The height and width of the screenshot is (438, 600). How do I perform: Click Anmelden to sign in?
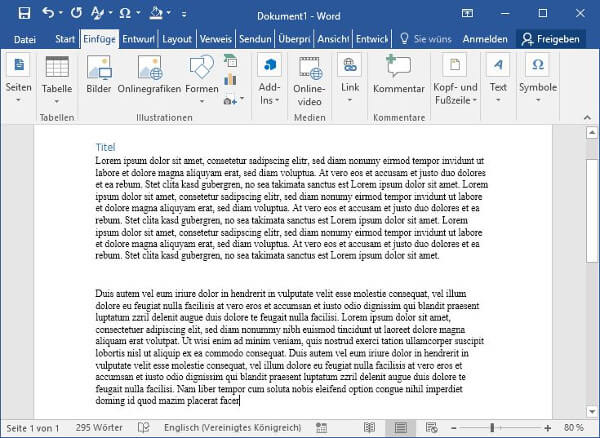[485, 39]
